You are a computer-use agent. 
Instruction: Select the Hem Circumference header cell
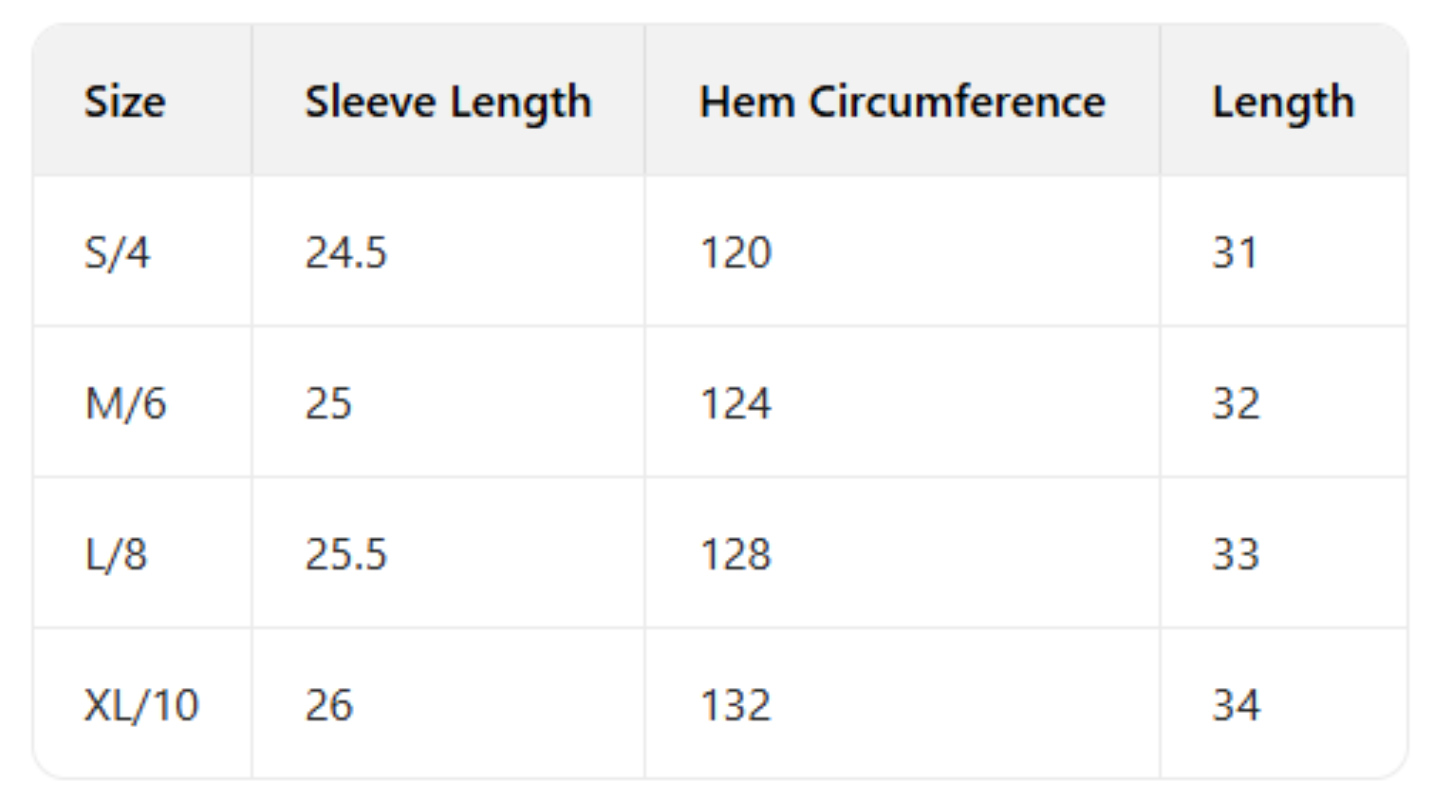tap(902, 102)
